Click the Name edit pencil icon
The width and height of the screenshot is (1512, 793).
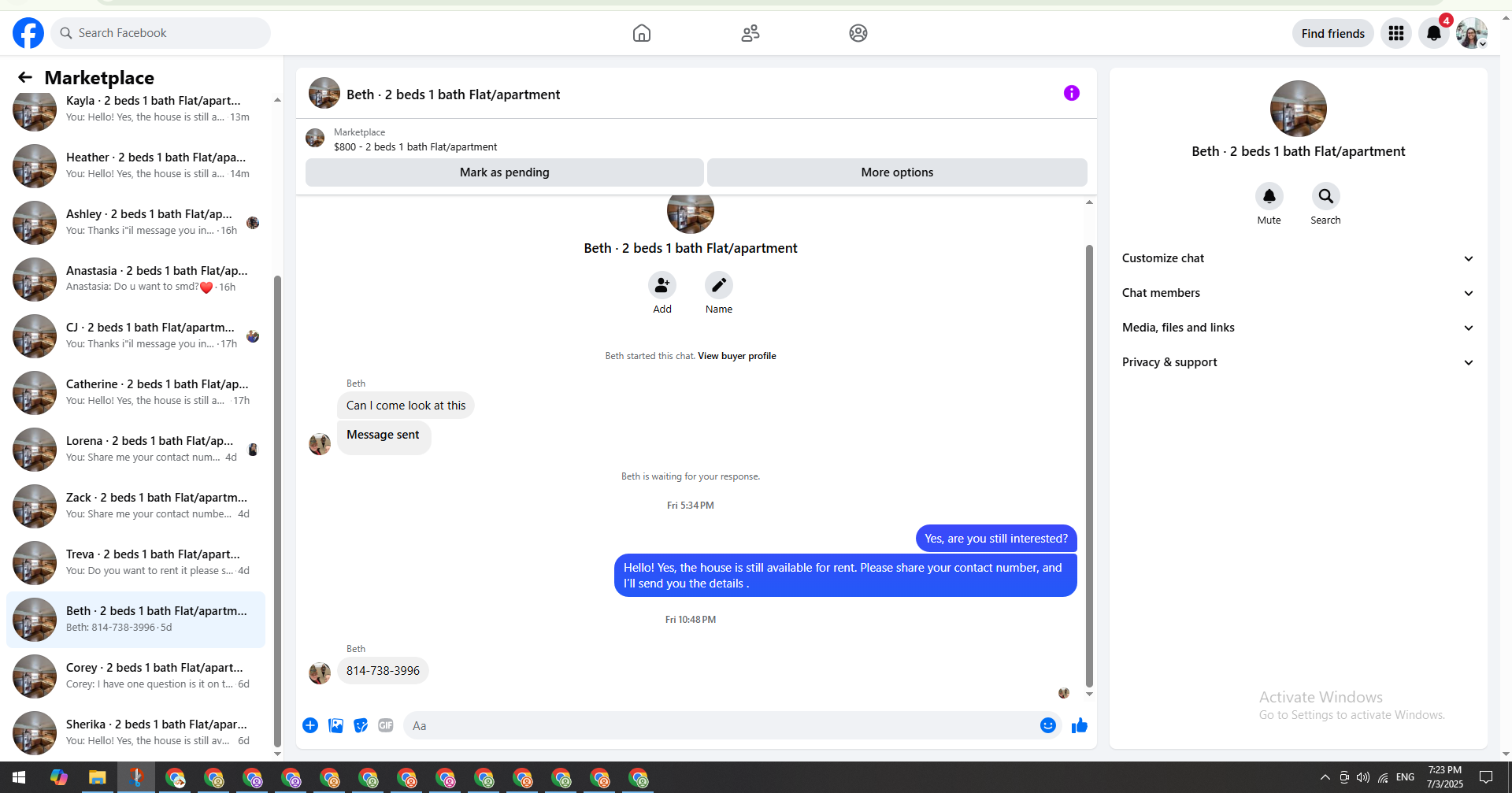tap(719, 285)
